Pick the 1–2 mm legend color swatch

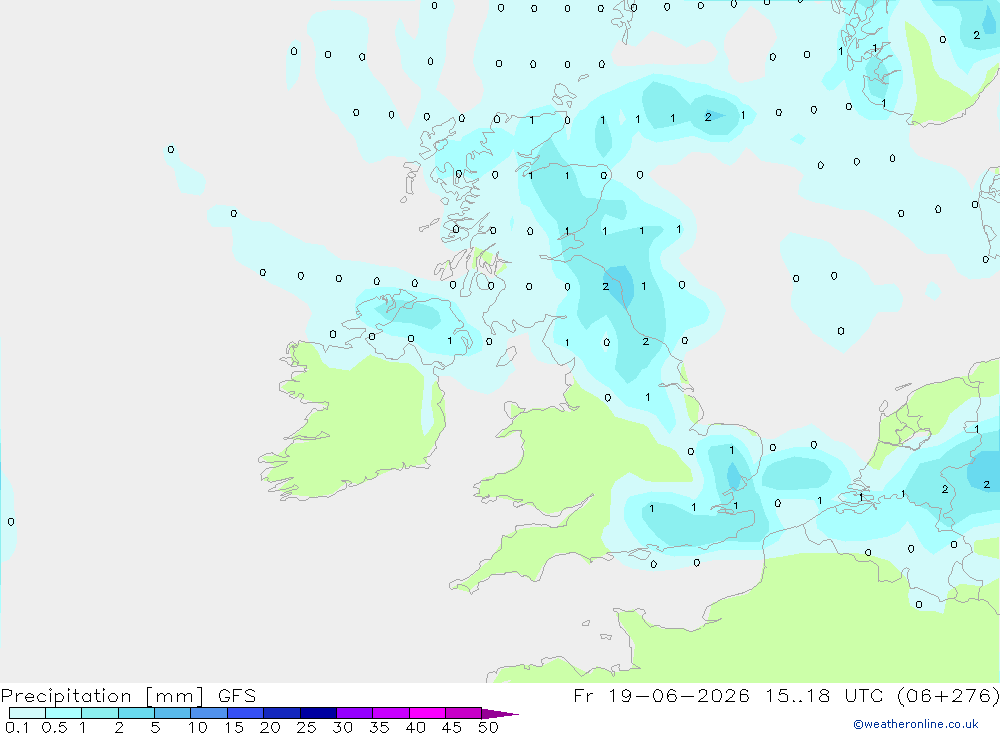(99, 713)
